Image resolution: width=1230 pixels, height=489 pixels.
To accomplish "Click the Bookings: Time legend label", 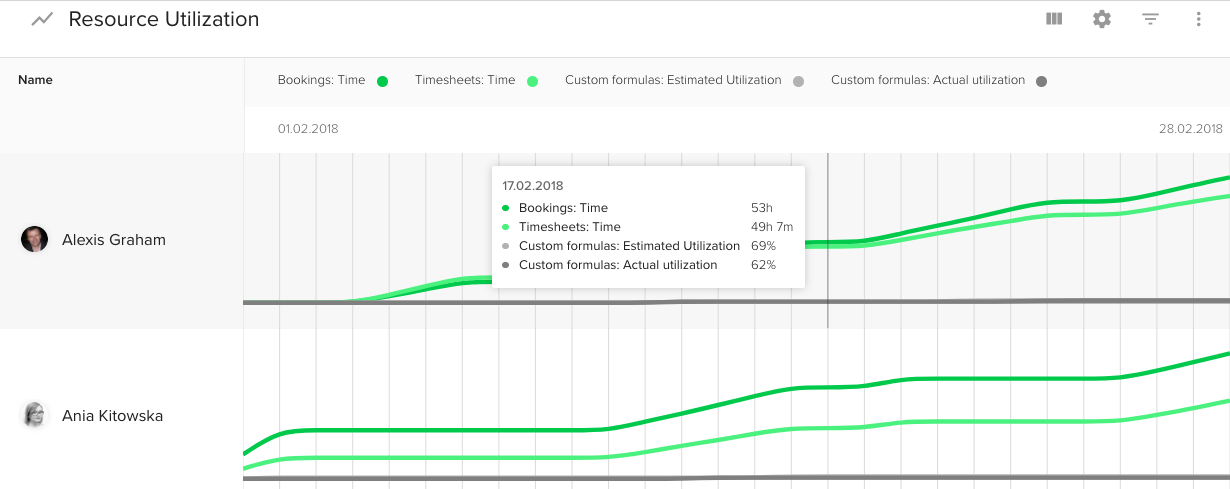I will pyautogui.click(x=322, y=80).
